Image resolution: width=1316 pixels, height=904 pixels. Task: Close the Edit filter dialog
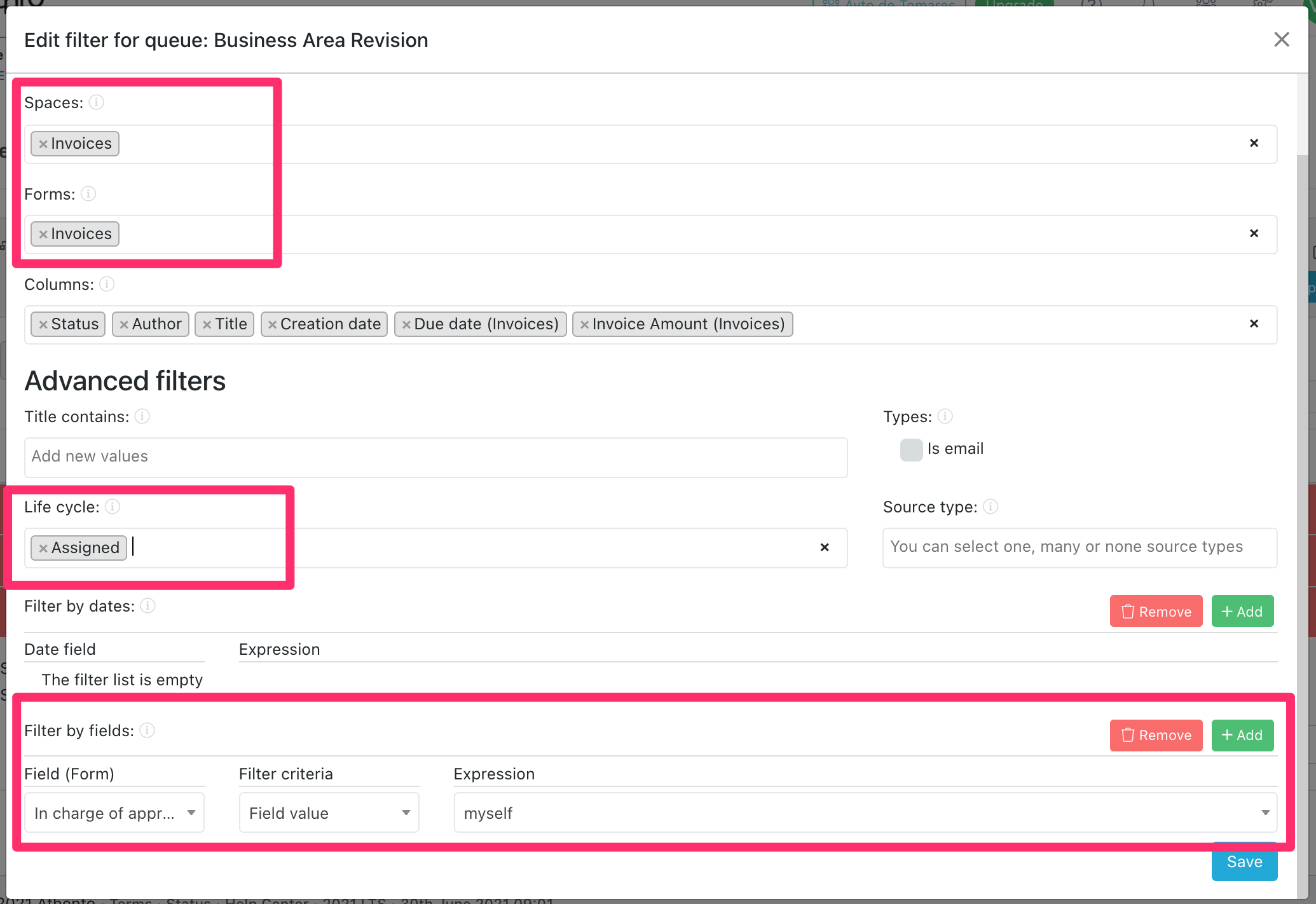tap(1282, 39)
